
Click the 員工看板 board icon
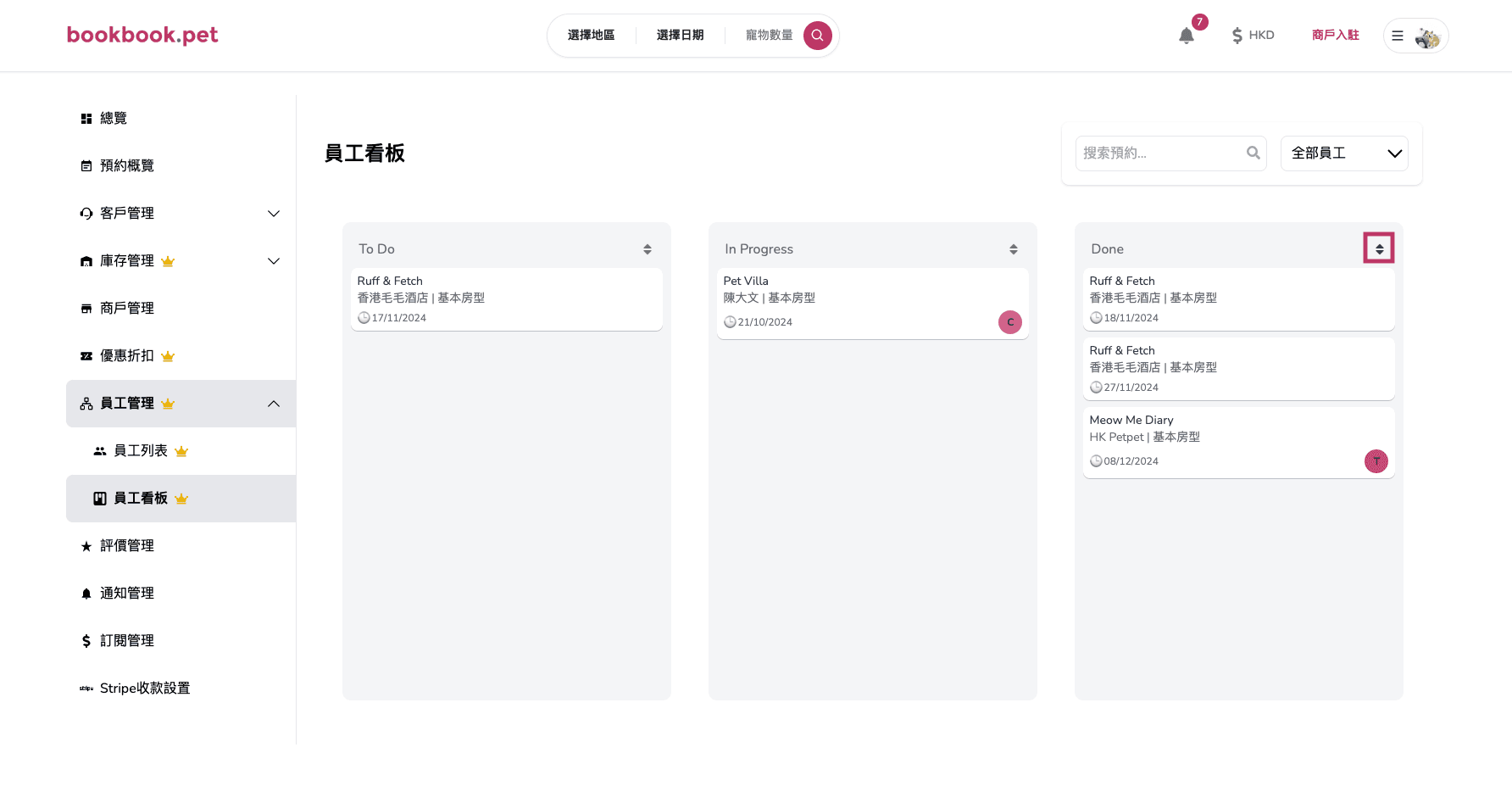click(x=100, y=499)
